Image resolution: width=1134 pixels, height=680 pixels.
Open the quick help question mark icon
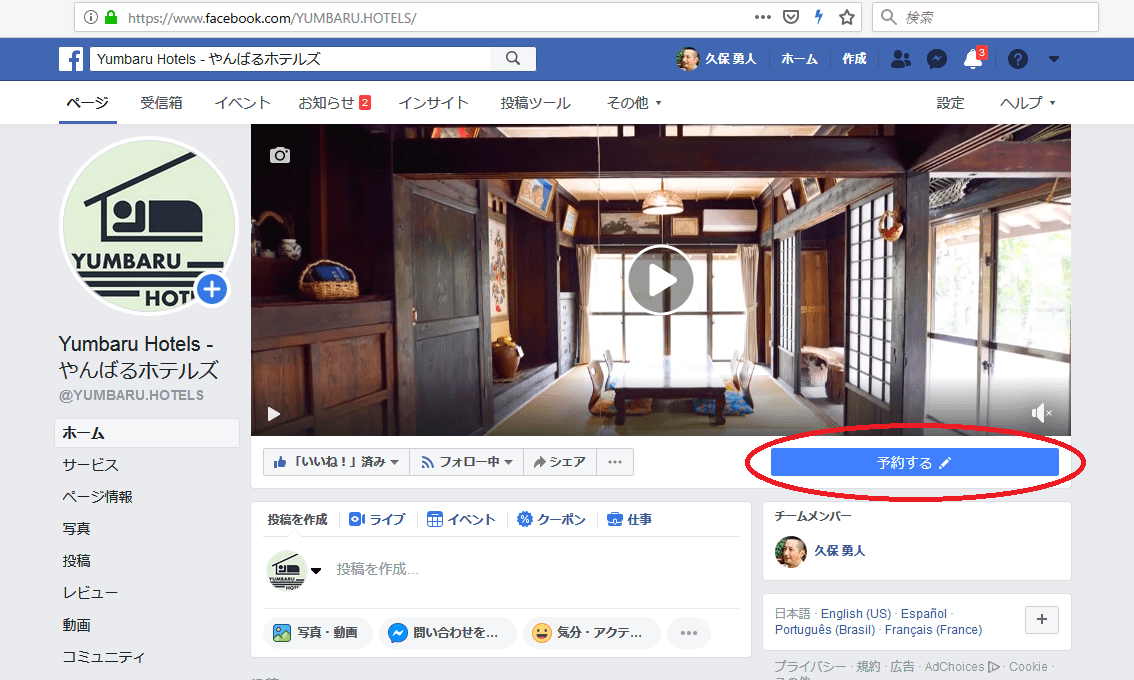coord(1018,59)
